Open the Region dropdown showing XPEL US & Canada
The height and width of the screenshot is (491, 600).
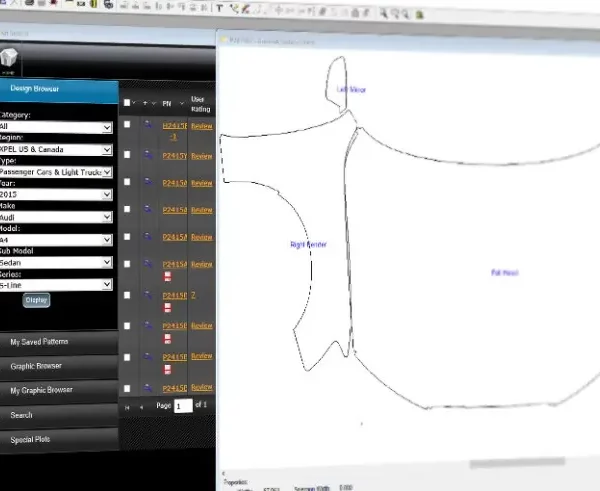(x=56, y=149)
